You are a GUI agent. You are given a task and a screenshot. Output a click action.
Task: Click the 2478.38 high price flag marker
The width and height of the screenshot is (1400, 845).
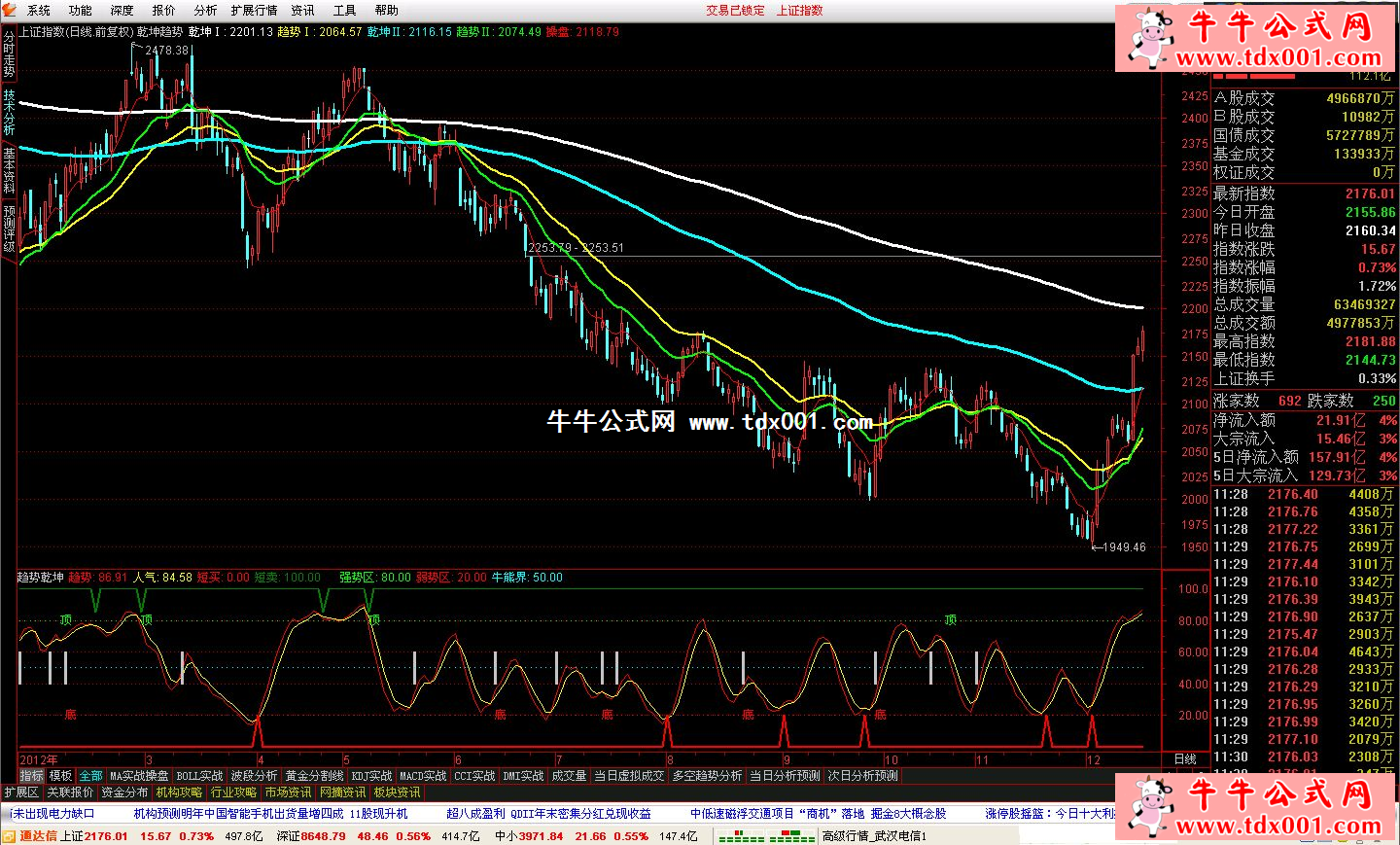point(163,50)
